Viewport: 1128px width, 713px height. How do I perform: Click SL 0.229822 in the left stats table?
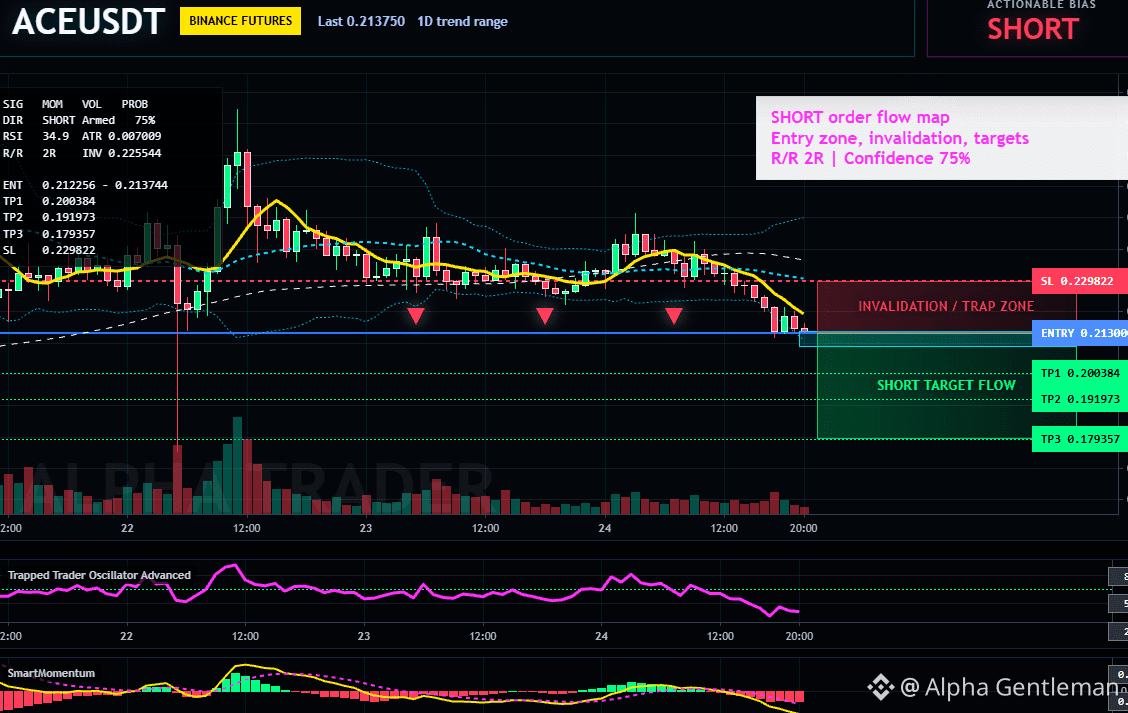(x=49, y=250)
